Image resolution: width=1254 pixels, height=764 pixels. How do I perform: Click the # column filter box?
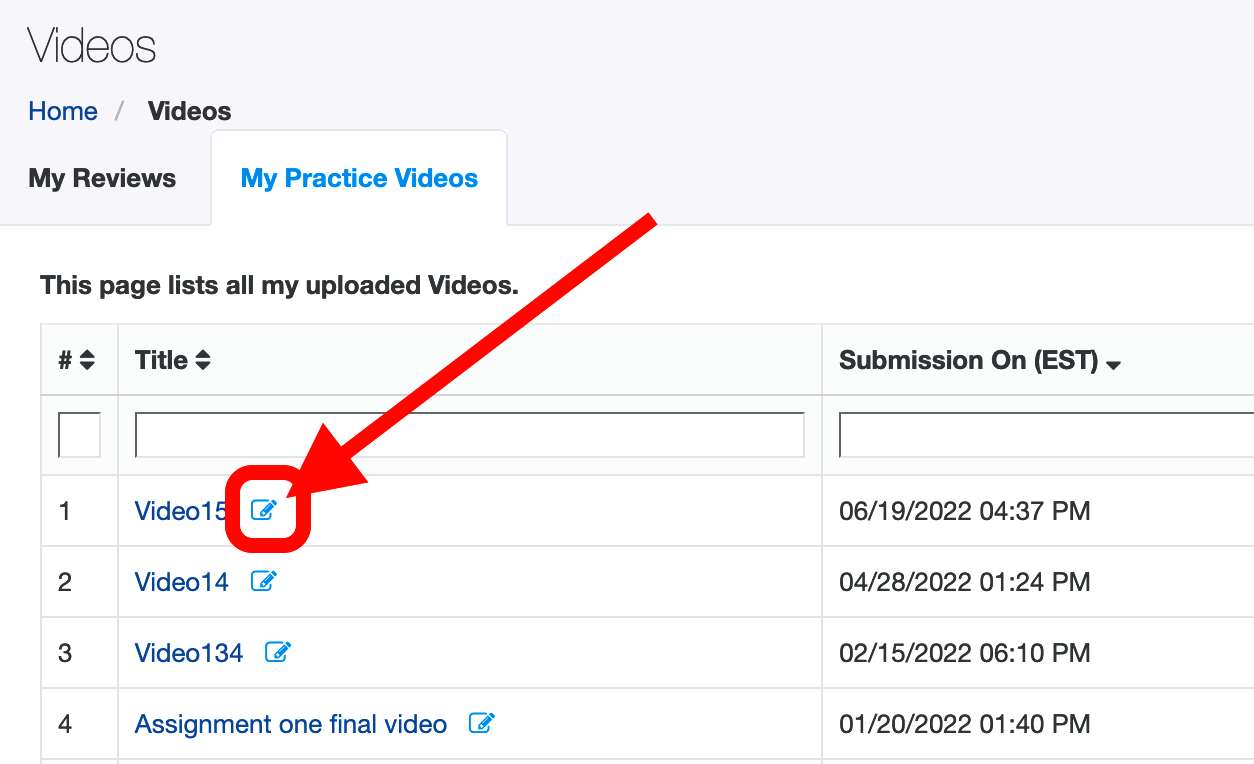79,435
